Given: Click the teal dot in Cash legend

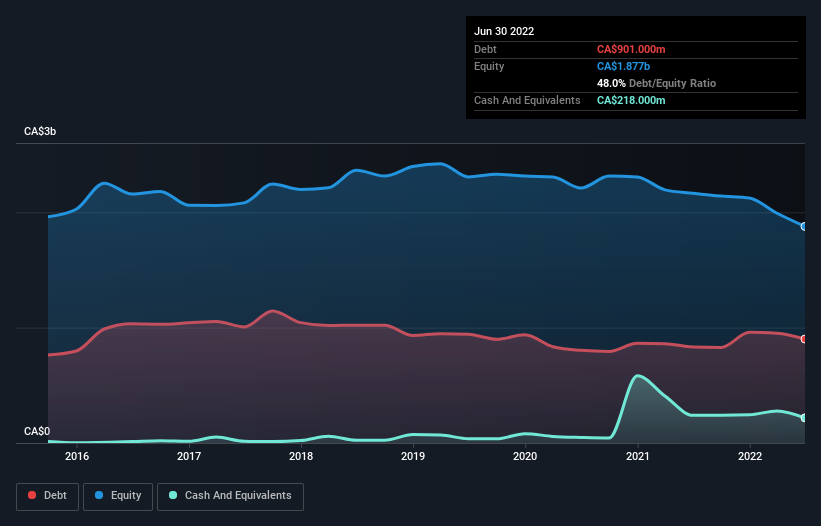Looking at the screenshot, I should [173, 495].
